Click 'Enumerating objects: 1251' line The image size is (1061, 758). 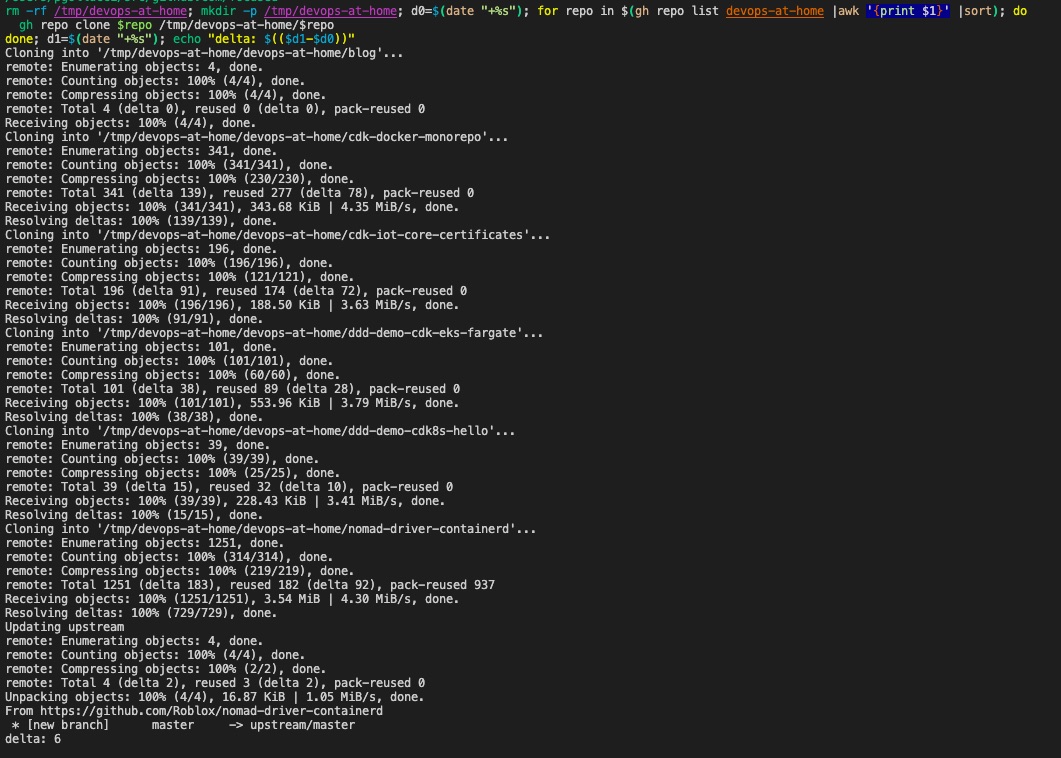[144, 543]
